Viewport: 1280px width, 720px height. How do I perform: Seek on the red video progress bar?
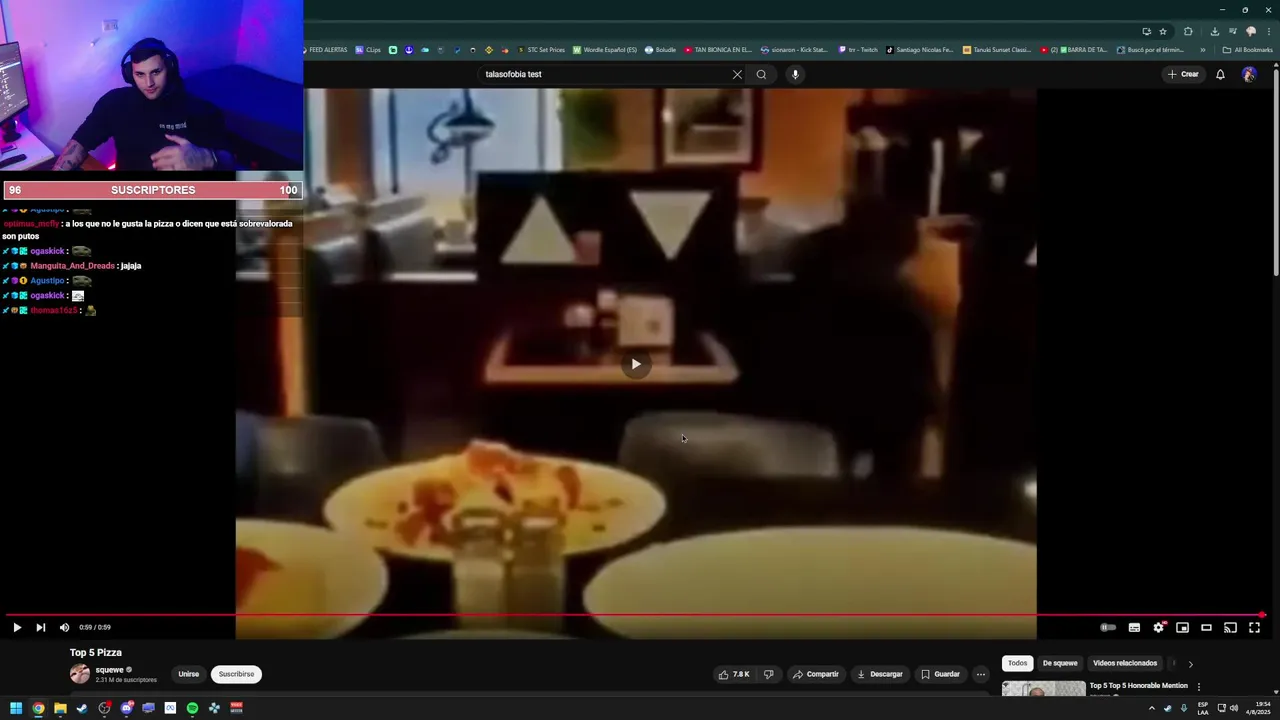pyautogui.click(x=636, y=615)
